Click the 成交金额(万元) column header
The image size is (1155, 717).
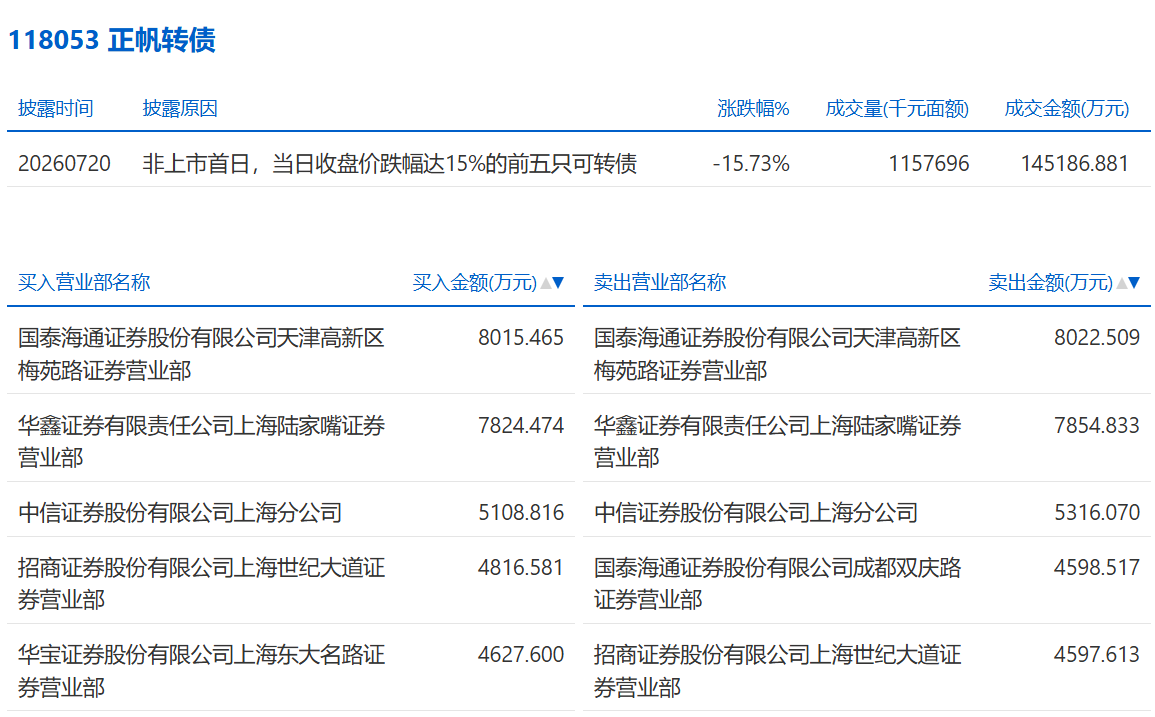pos(1067,109)
